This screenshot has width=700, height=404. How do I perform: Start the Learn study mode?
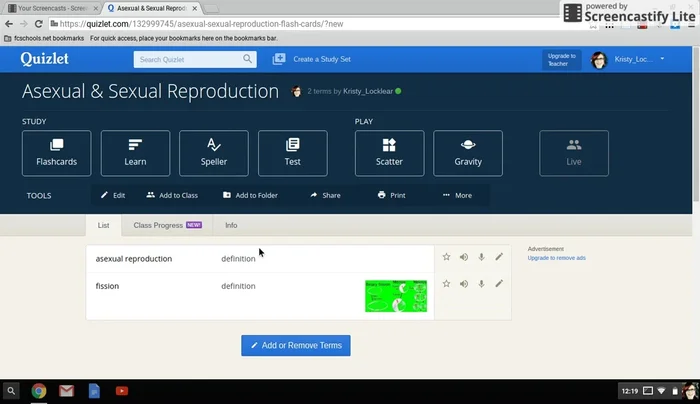click(x=135, y=153)
